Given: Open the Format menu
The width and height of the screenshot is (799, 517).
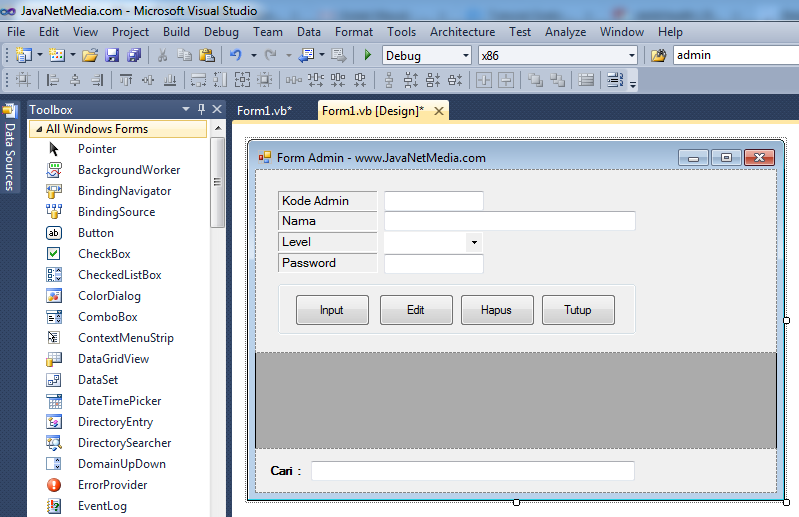Looking at the screenshot, I should coord(354,32).
